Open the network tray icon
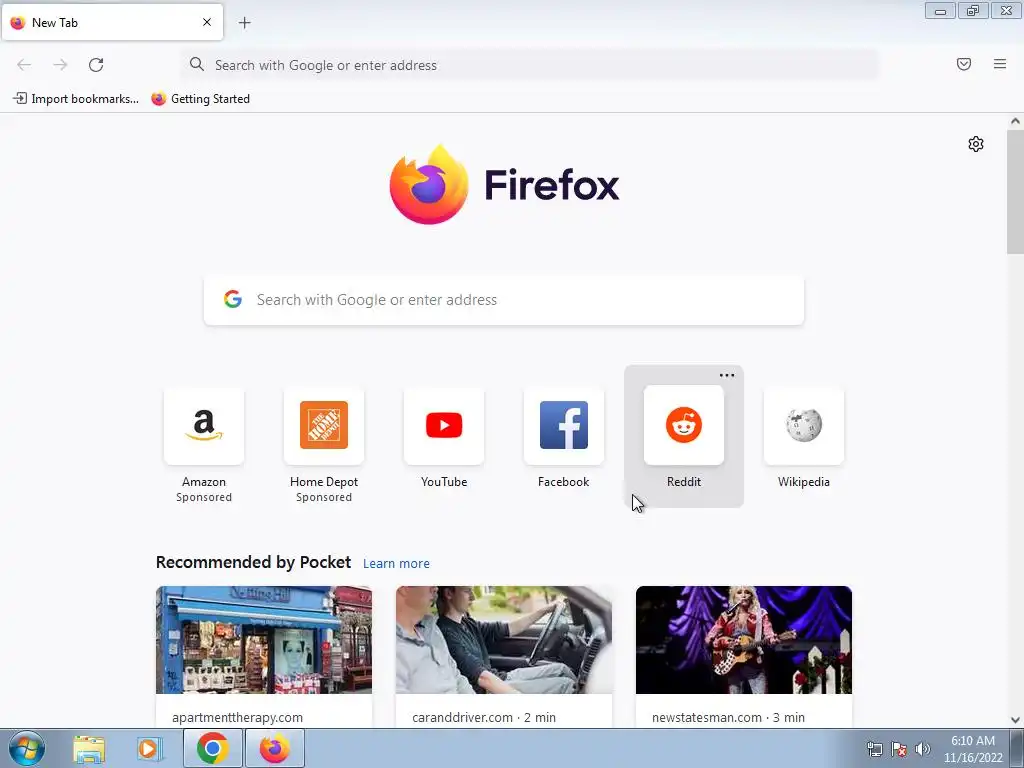This screenshot has height=768, width=1024. pos(874,749)
